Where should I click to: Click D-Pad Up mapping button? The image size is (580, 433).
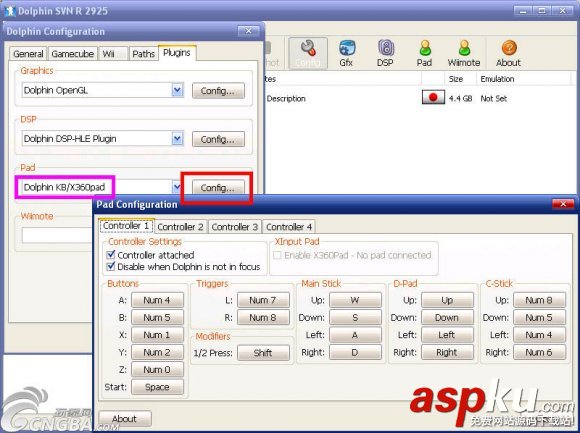(447, 300)
